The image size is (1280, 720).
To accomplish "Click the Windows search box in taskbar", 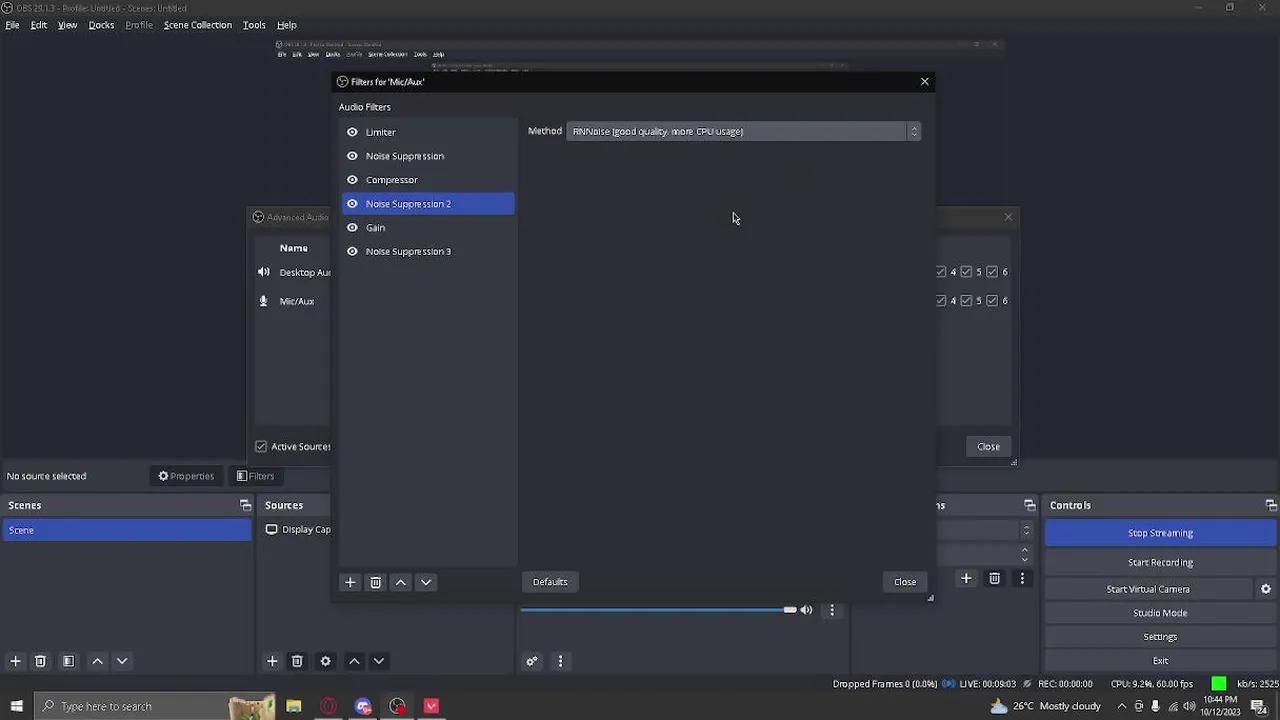I will point(155,706).
